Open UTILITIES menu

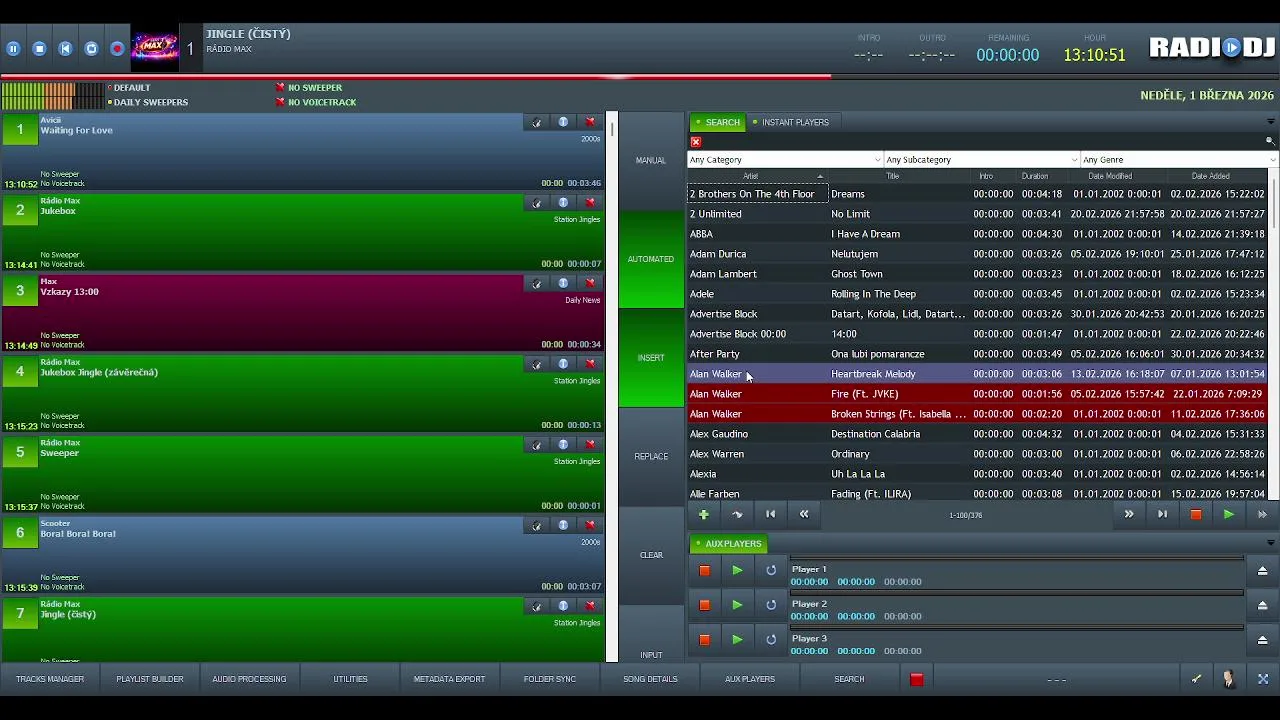click(350, 679)
